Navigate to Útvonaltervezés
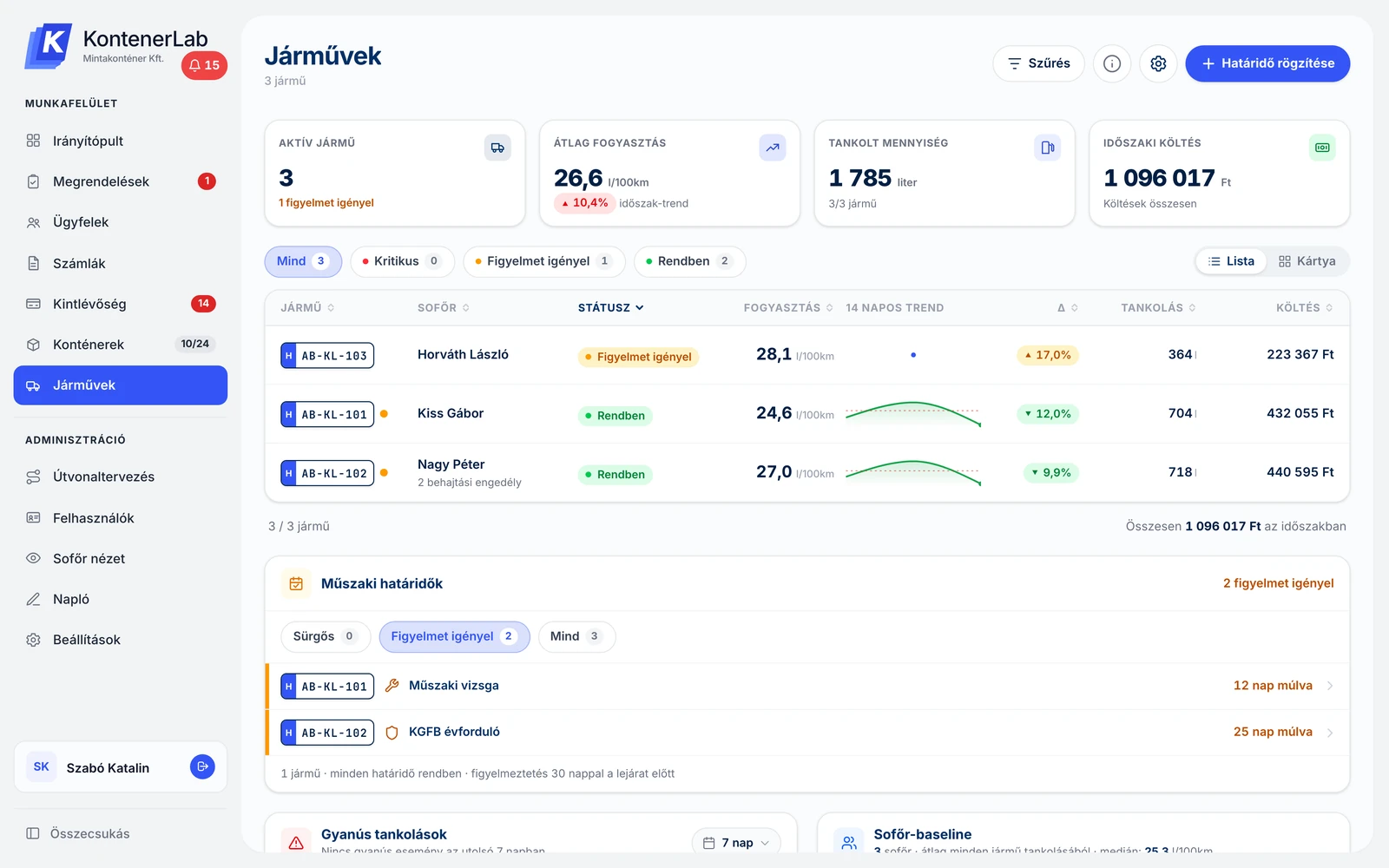The height and width of the screenshot is (868, 1389). point(121,477)
